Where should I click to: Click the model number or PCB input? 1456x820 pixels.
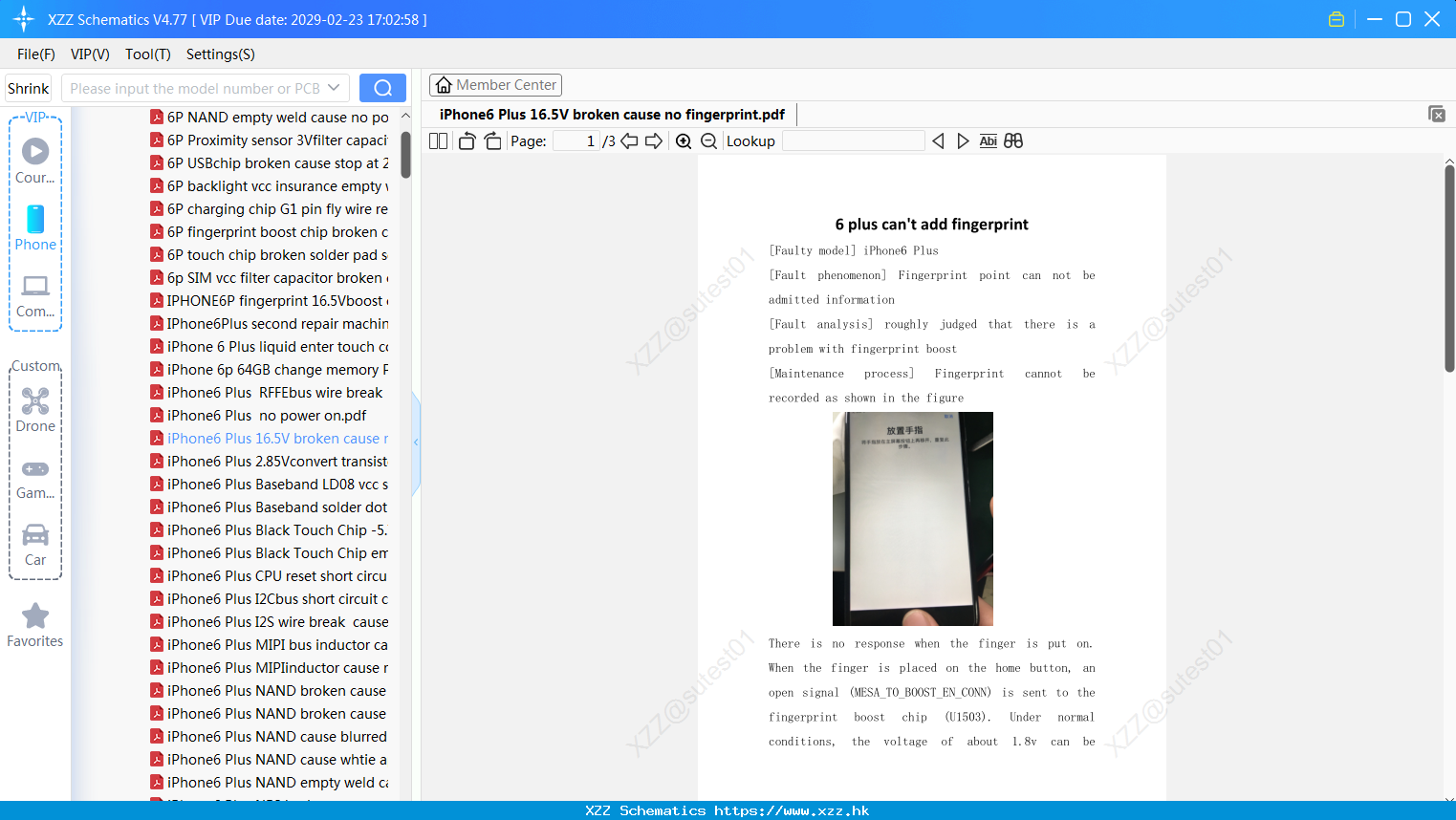pos(195,88)
